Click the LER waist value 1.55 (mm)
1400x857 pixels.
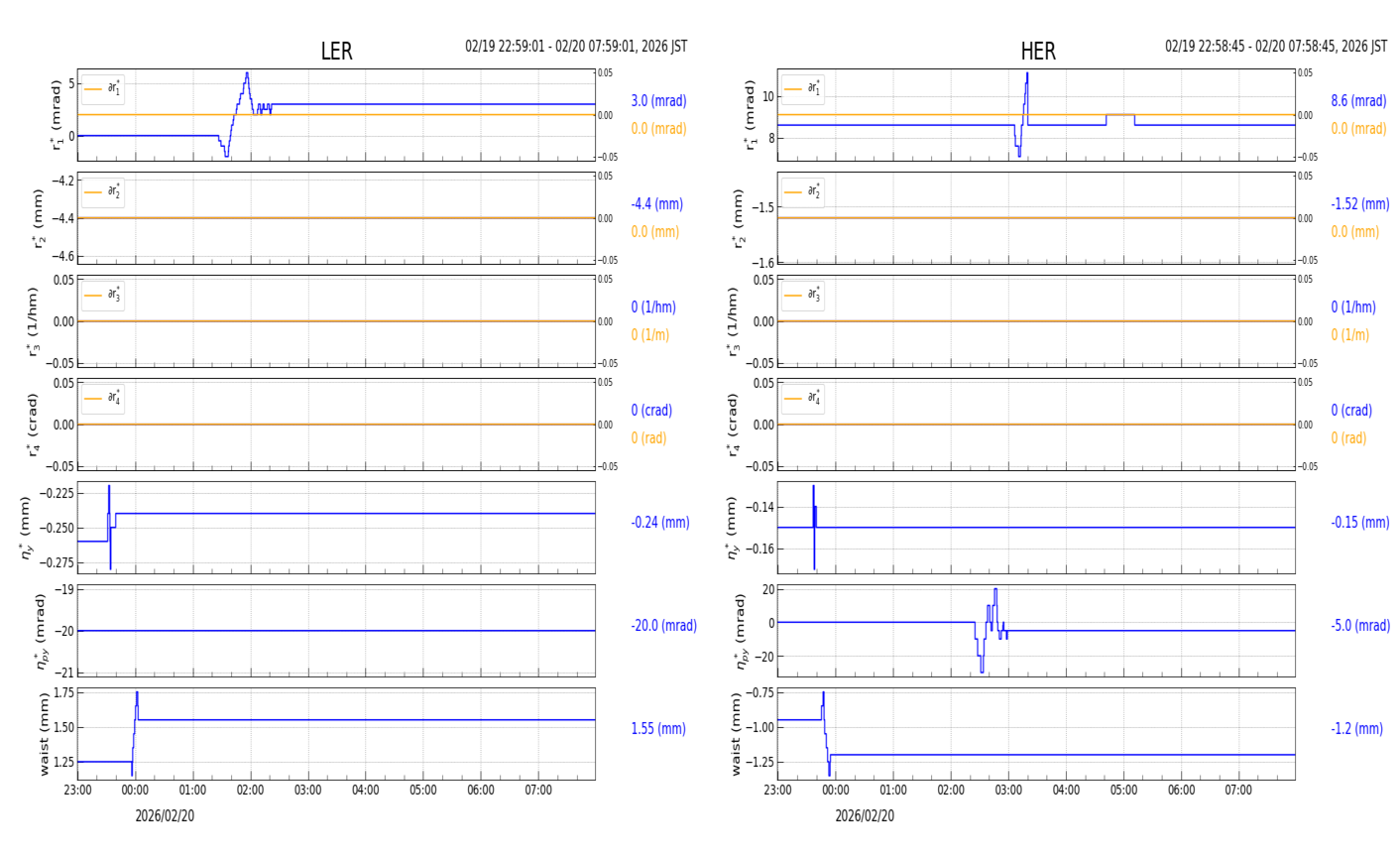(x=658, y=728)
